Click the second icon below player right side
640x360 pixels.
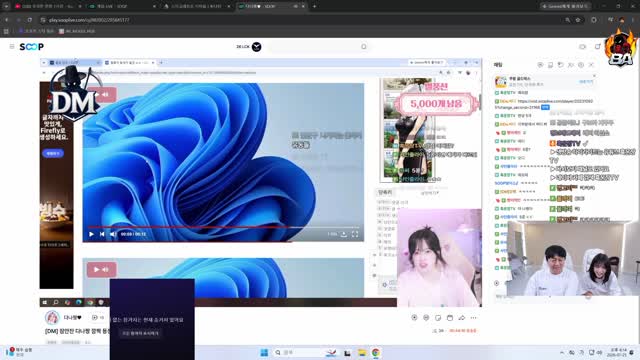pyautogui.click(x=426, y=318)
